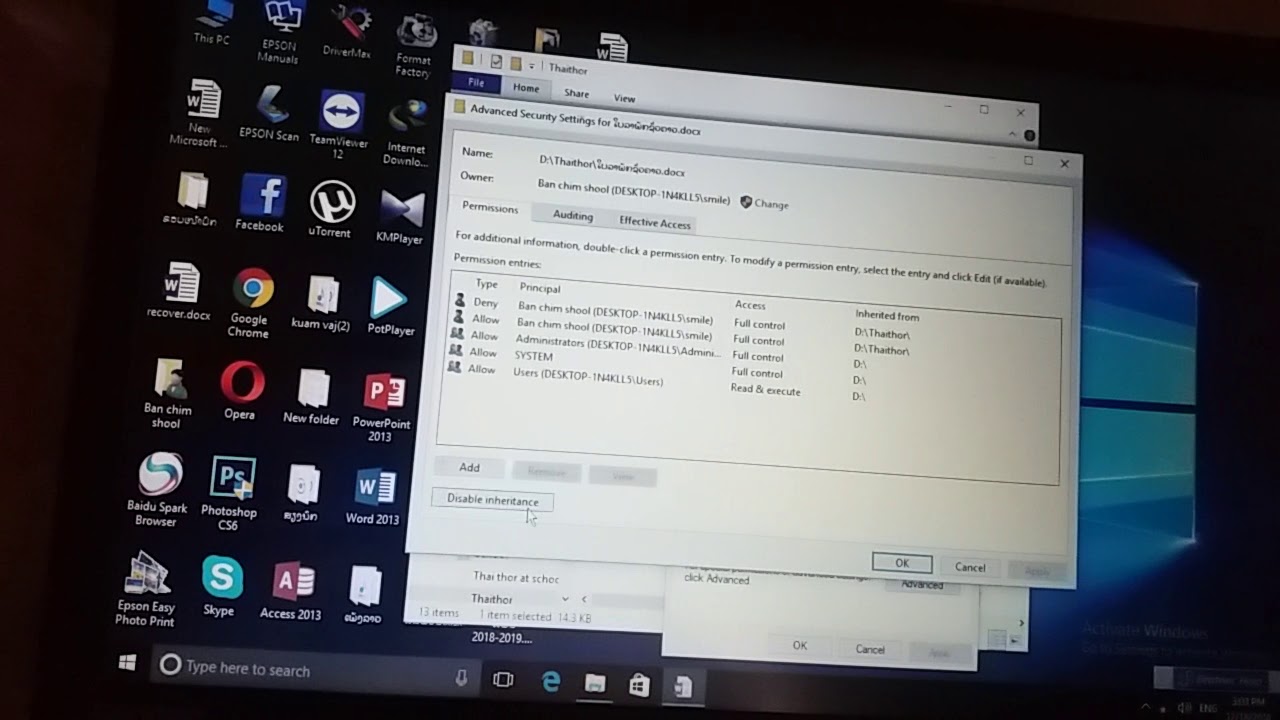This screenshot has width=1280, height=720.
Task: Open recover.docx on the desktop
Action: pos(179,291)
